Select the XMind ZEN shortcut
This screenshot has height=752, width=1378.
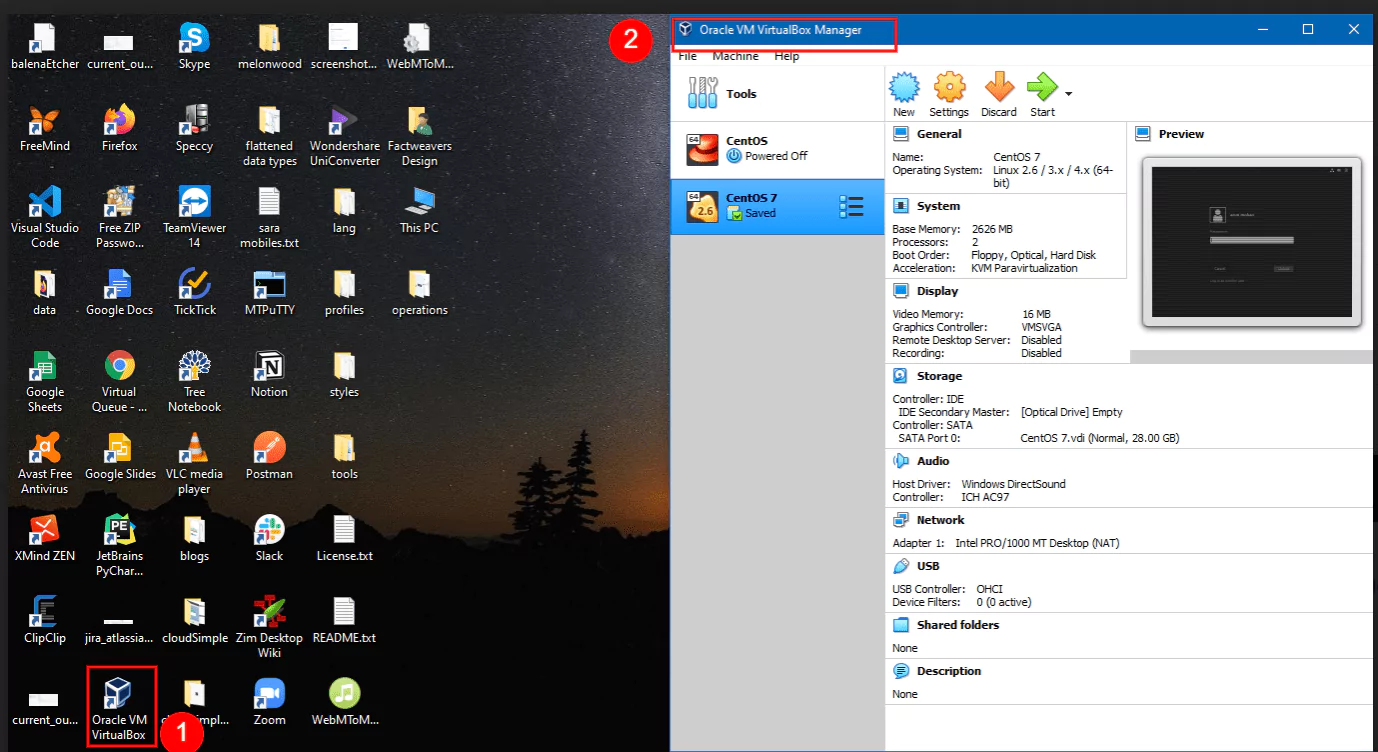tap(44, 539)
